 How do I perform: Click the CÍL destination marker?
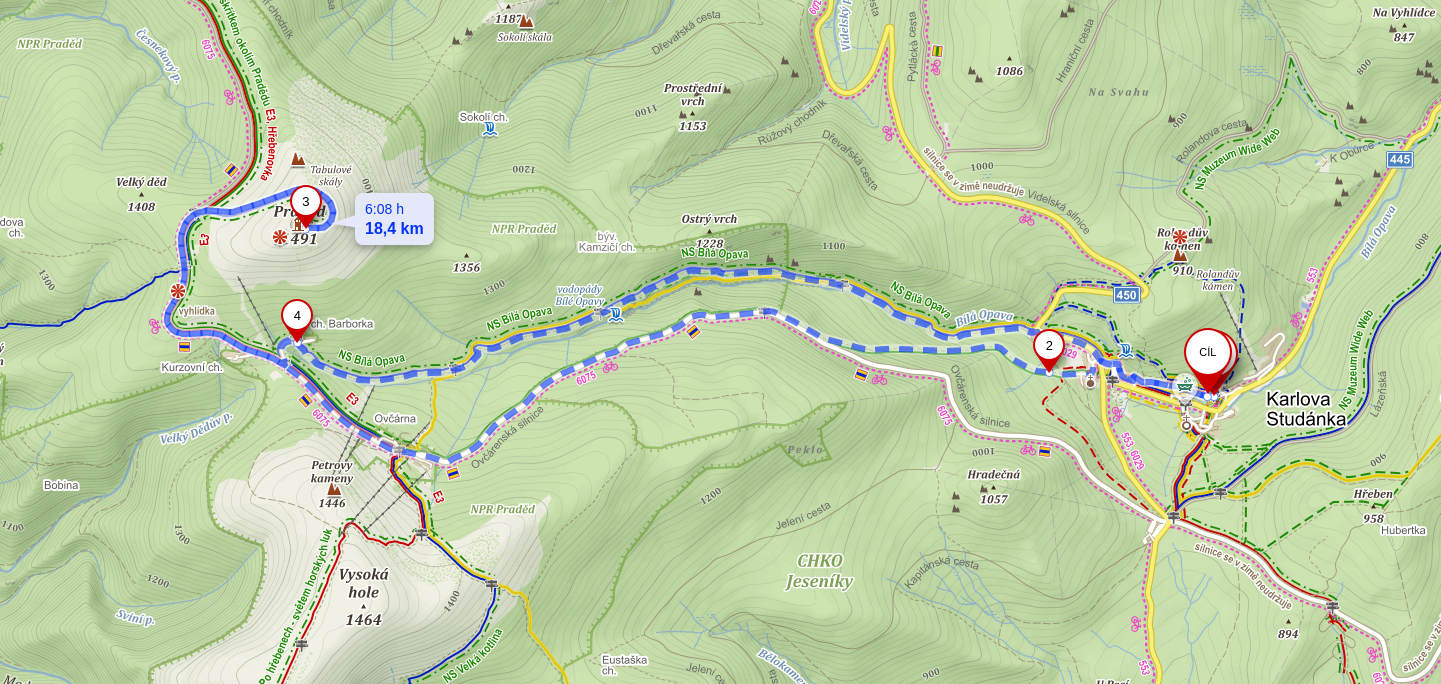pos(1208,354)
